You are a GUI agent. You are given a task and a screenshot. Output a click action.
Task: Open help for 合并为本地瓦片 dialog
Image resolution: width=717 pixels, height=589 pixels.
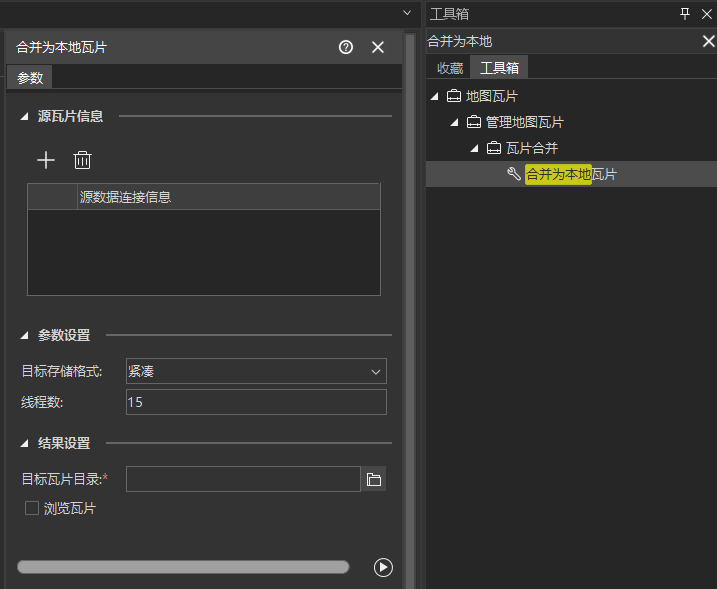pos(346,47)
